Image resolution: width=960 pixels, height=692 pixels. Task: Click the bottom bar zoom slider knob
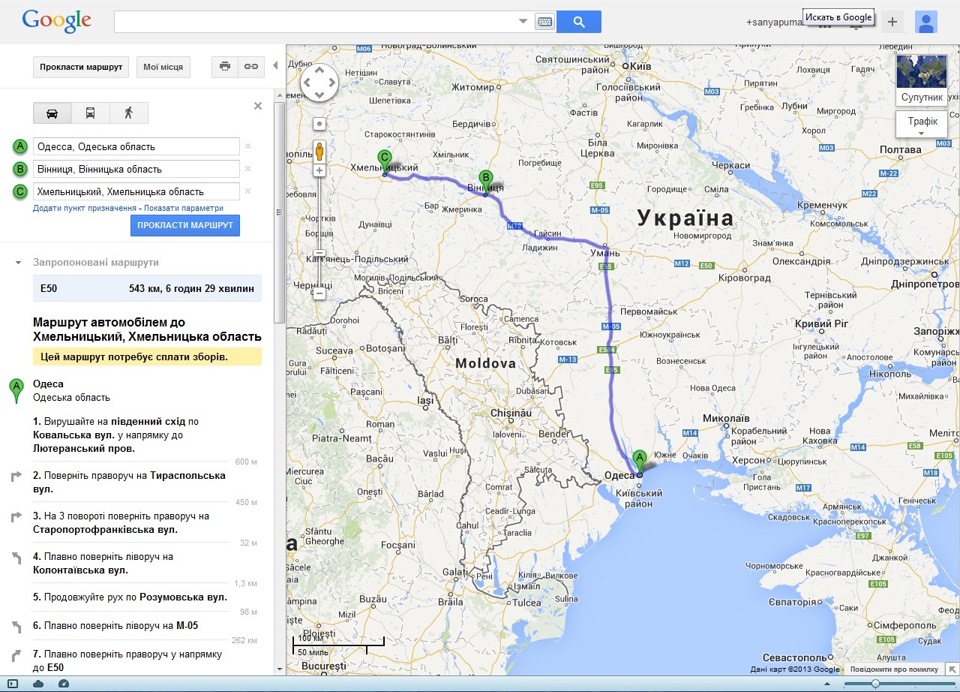[x=875, y=683]
